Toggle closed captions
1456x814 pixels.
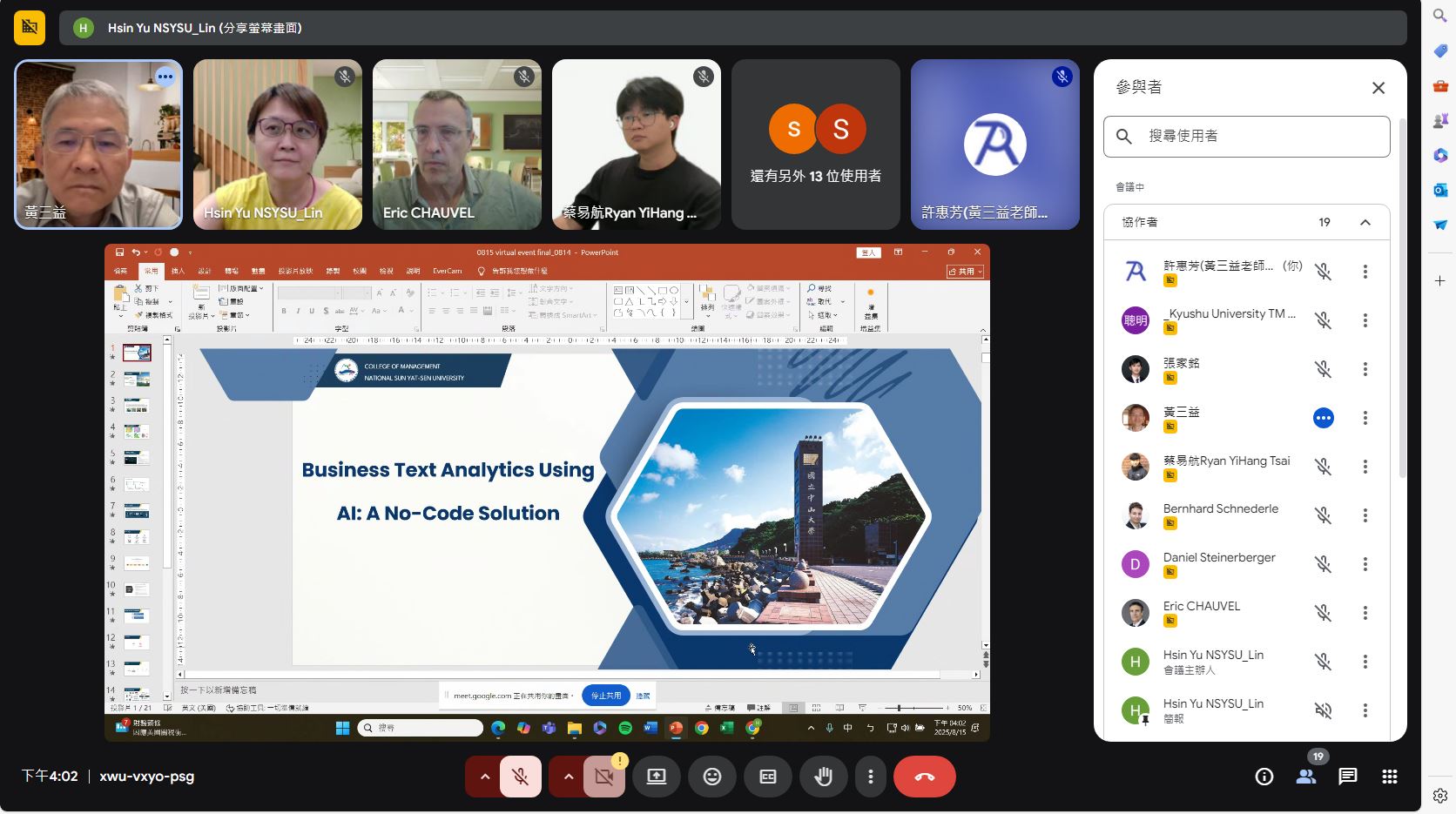click(x=768, y=777)
